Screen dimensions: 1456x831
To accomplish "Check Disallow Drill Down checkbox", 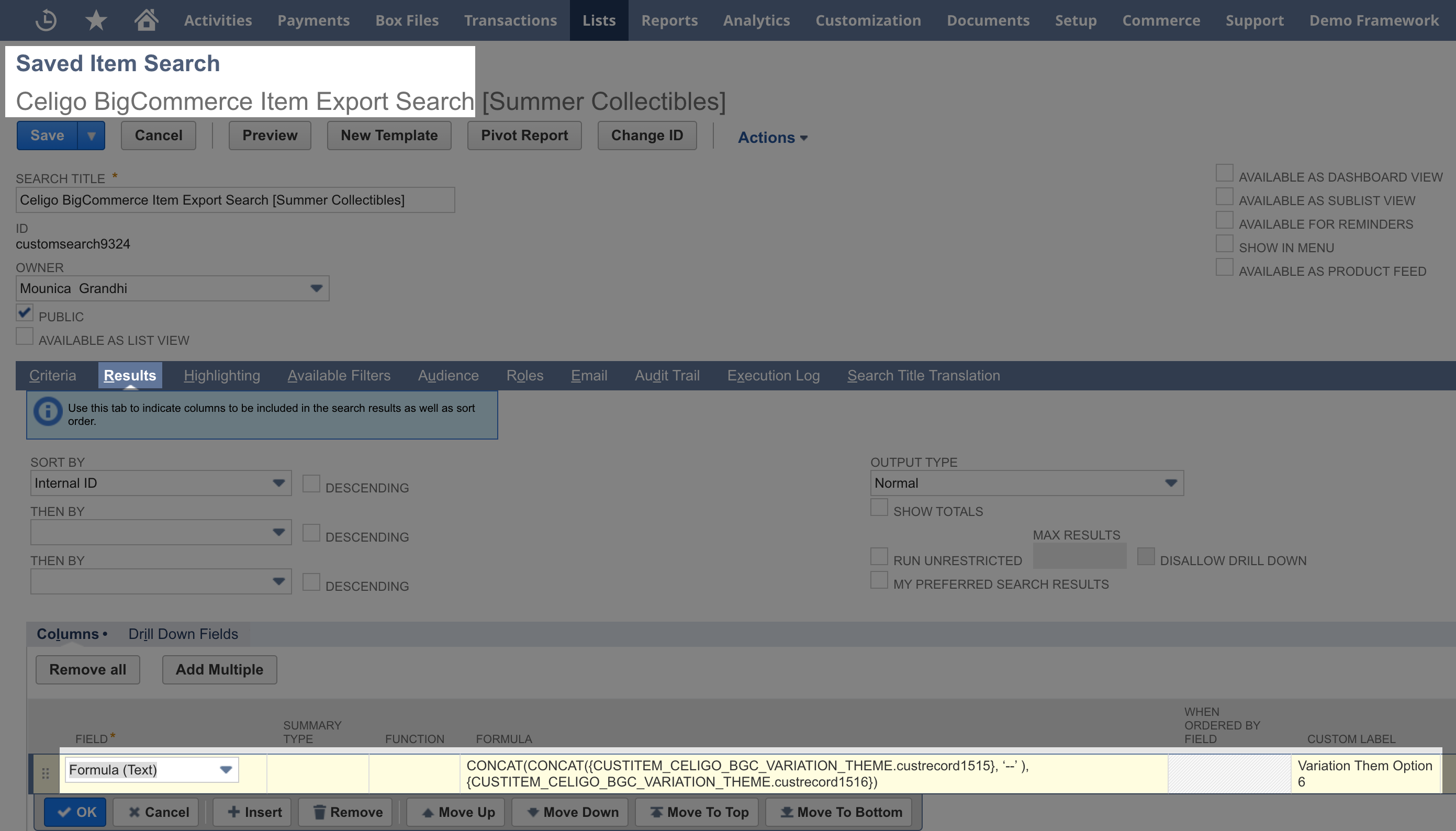I will tap(1146, 556).
